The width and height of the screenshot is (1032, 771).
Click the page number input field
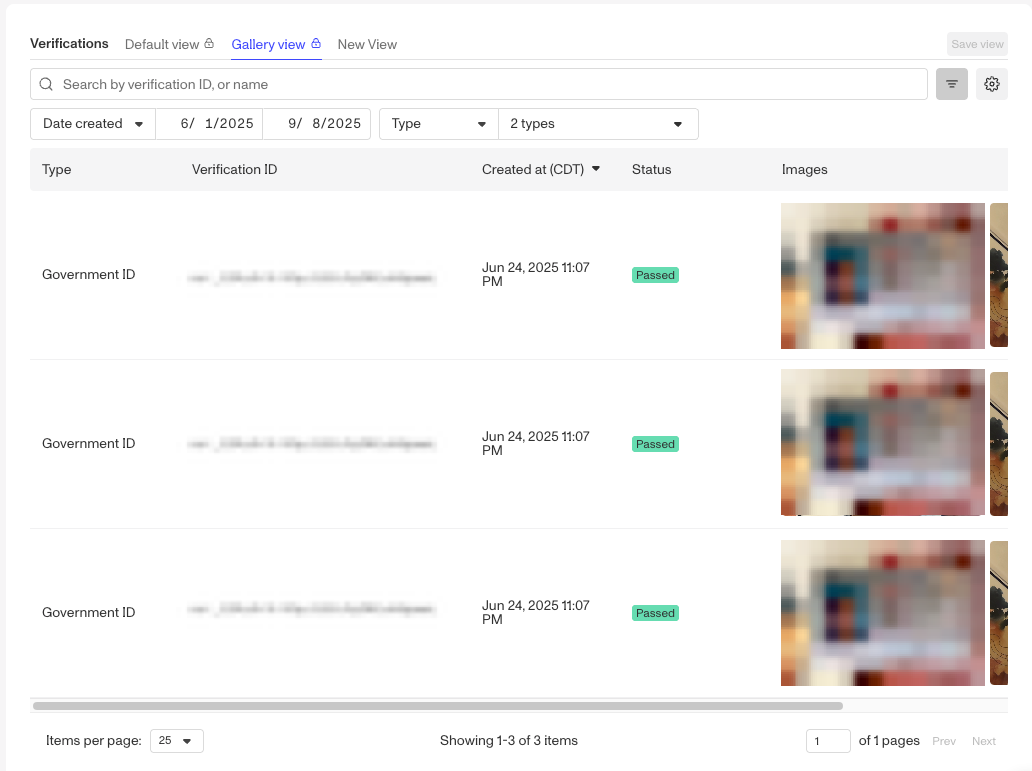pyautogui.click(x=828, y=741)
